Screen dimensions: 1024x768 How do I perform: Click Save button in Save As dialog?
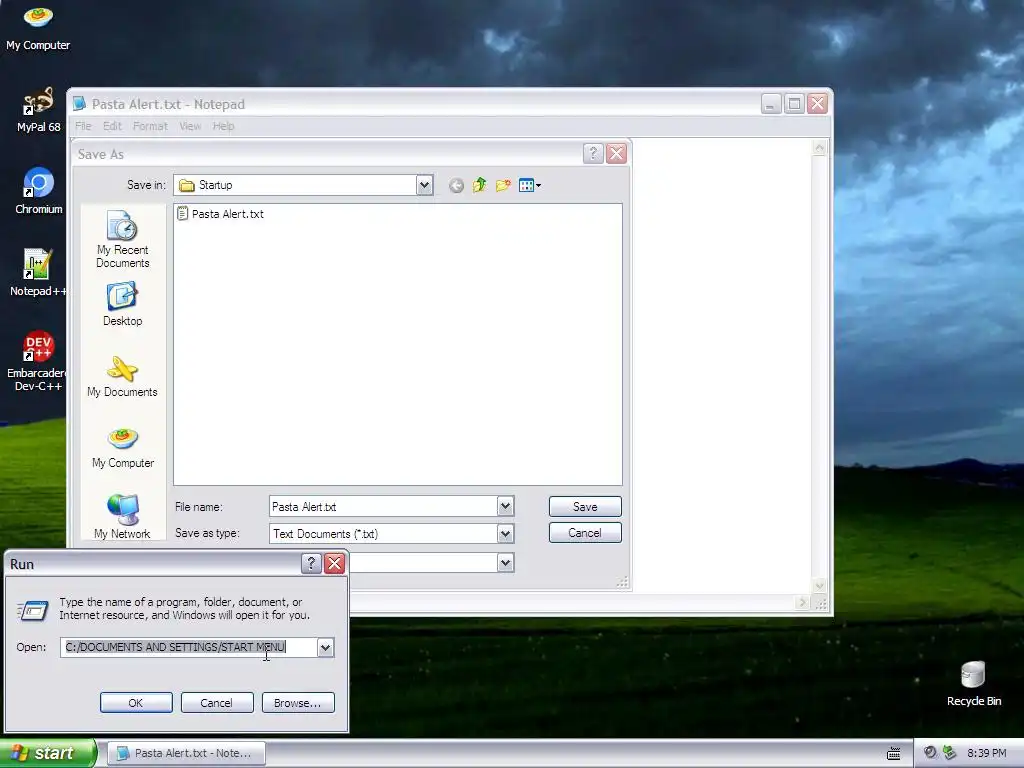[585, 507]
